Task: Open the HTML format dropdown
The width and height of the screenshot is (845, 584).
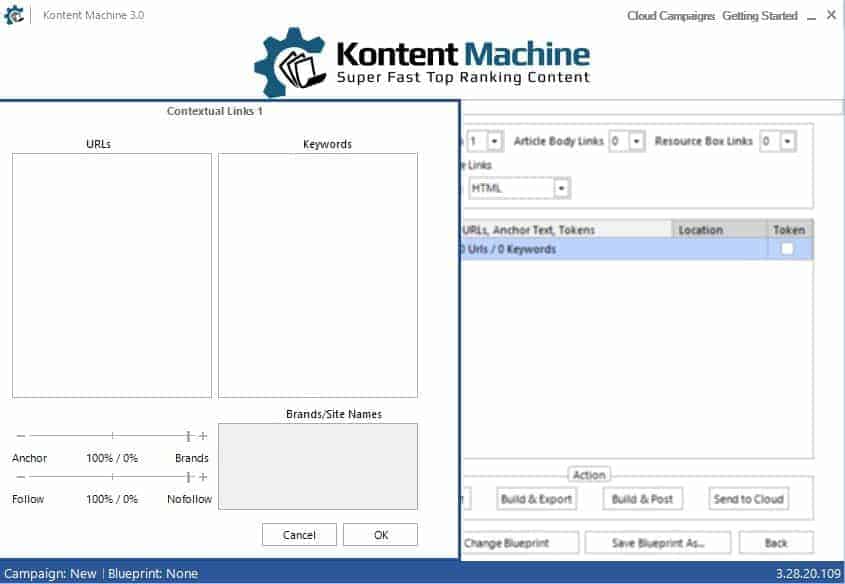Action: coord(562,188)
